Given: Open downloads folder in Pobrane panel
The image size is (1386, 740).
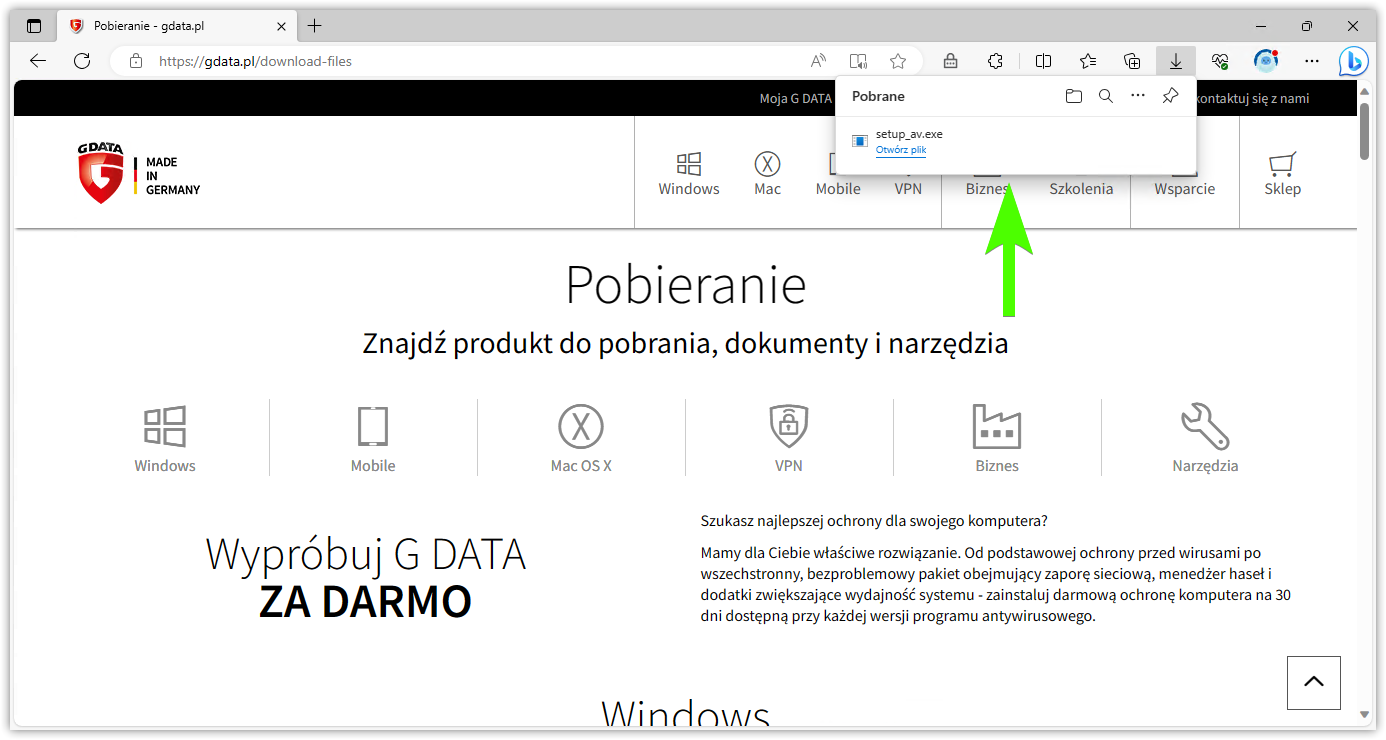Looking at the screenshot, I should pos(1074,96).
